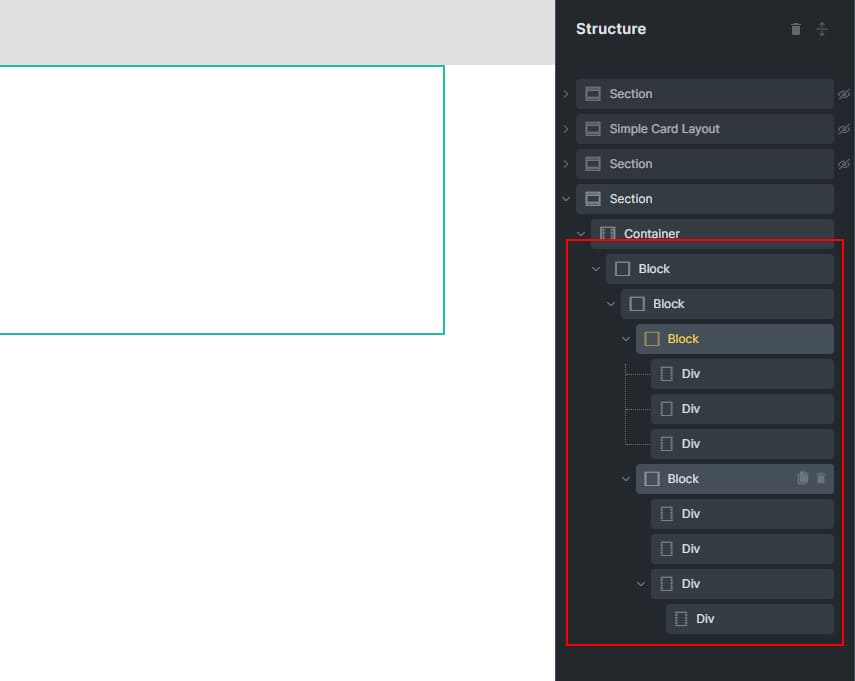Collapse the Block directly under Container
This screenshot has height=681, width=855.
click(x=595, y=269)
